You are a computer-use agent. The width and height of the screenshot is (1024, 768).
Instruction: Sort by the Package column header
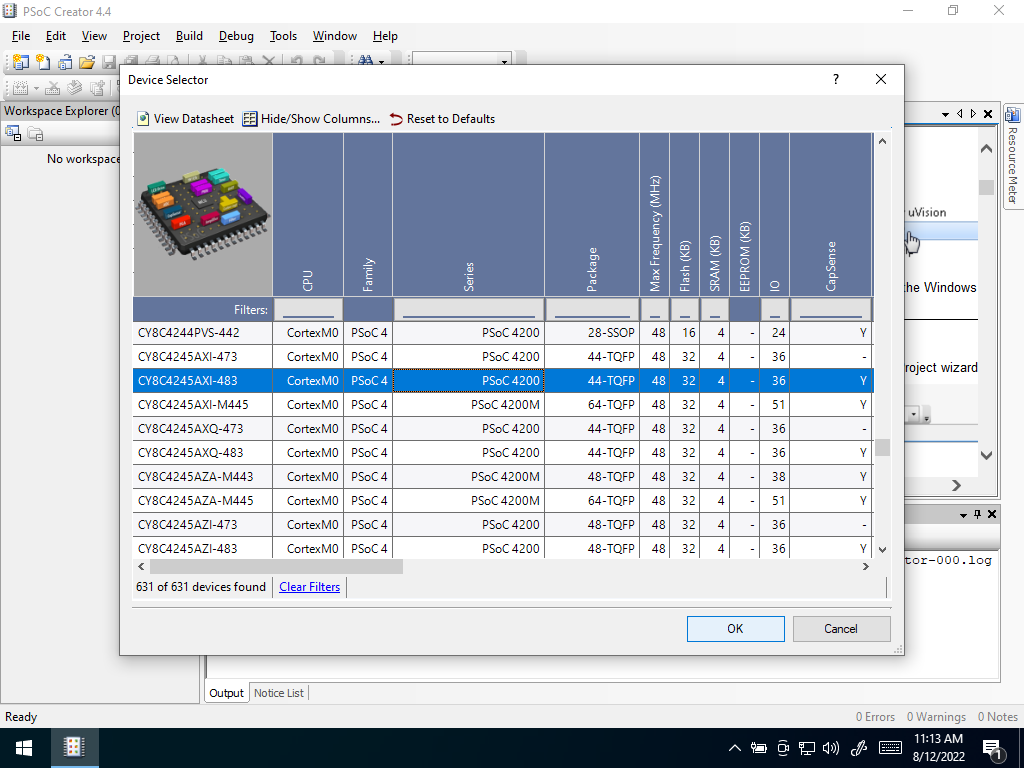point(592,214)
